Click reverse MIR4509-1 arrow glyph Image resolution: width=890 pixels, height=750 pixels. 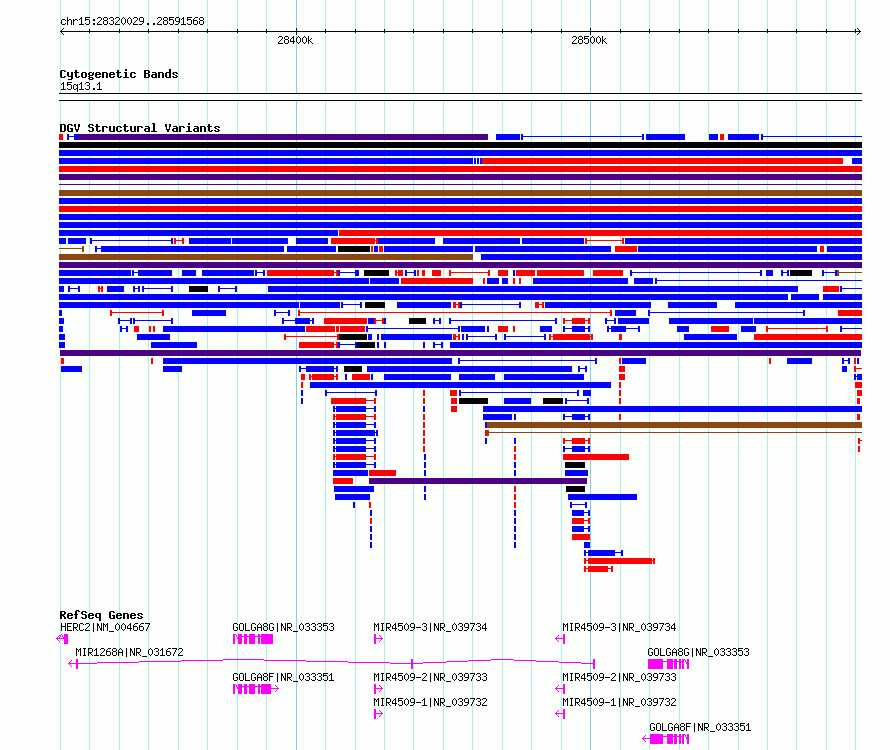560,714
